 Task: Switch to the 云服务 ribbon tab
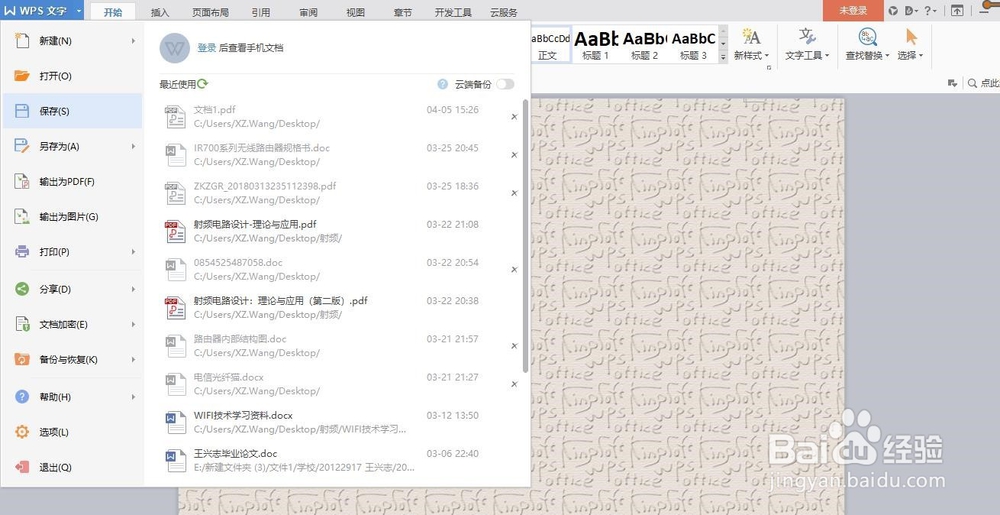[504, 12]
